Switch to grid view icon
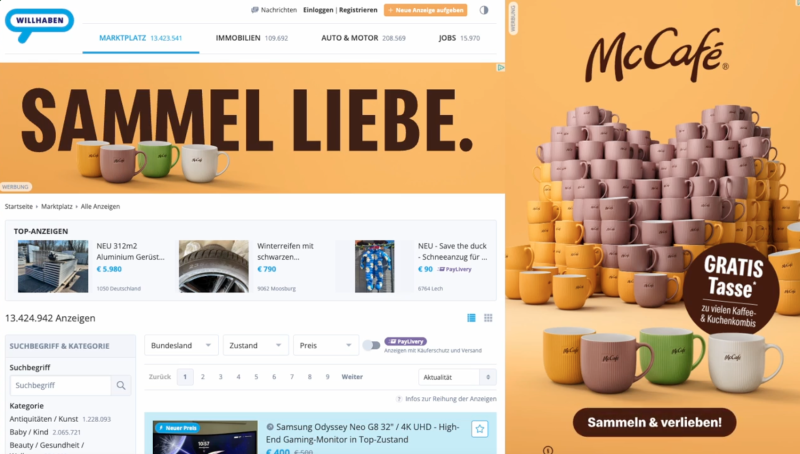Image resolution: width=800 pixels, height=454 pixels. (488, 318)
